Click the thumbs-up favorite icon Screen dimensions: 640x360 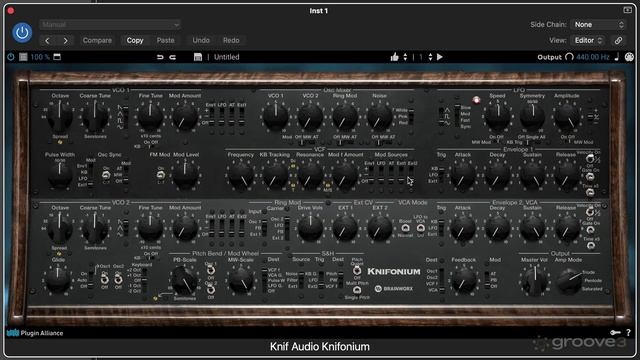point(394,57)
